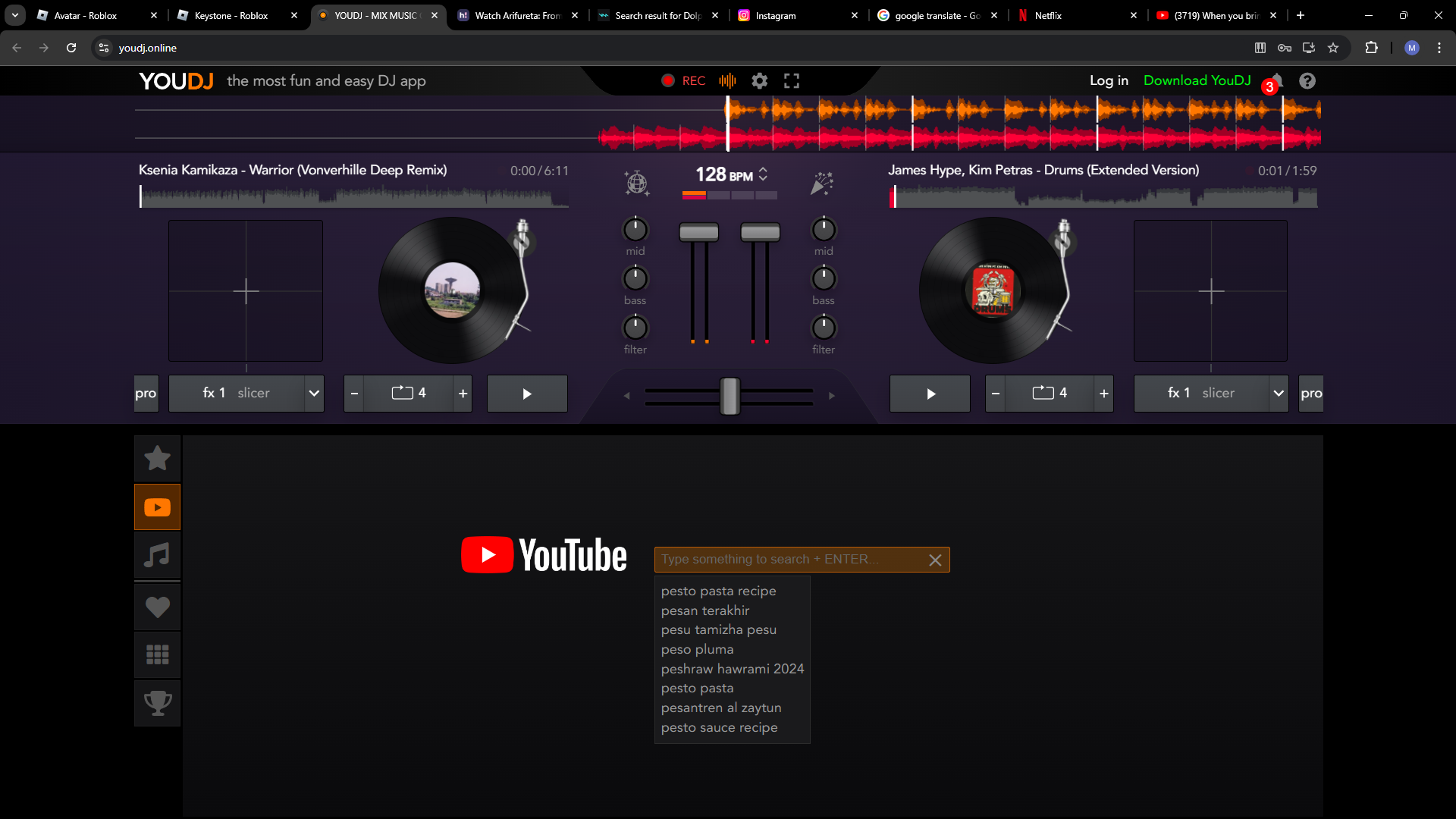Screen dimensions: 1456x819
Task: Click the right deck XY effect pad
Action: 1211,291
